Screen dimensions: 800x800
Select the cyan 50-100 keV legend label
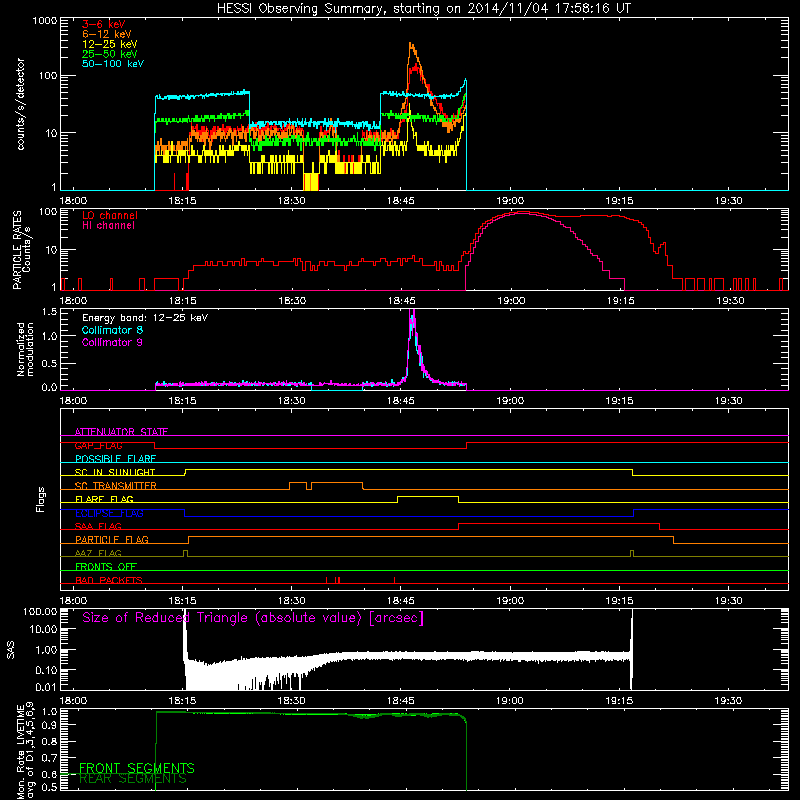pyautogui.click(x=113, y=64)
